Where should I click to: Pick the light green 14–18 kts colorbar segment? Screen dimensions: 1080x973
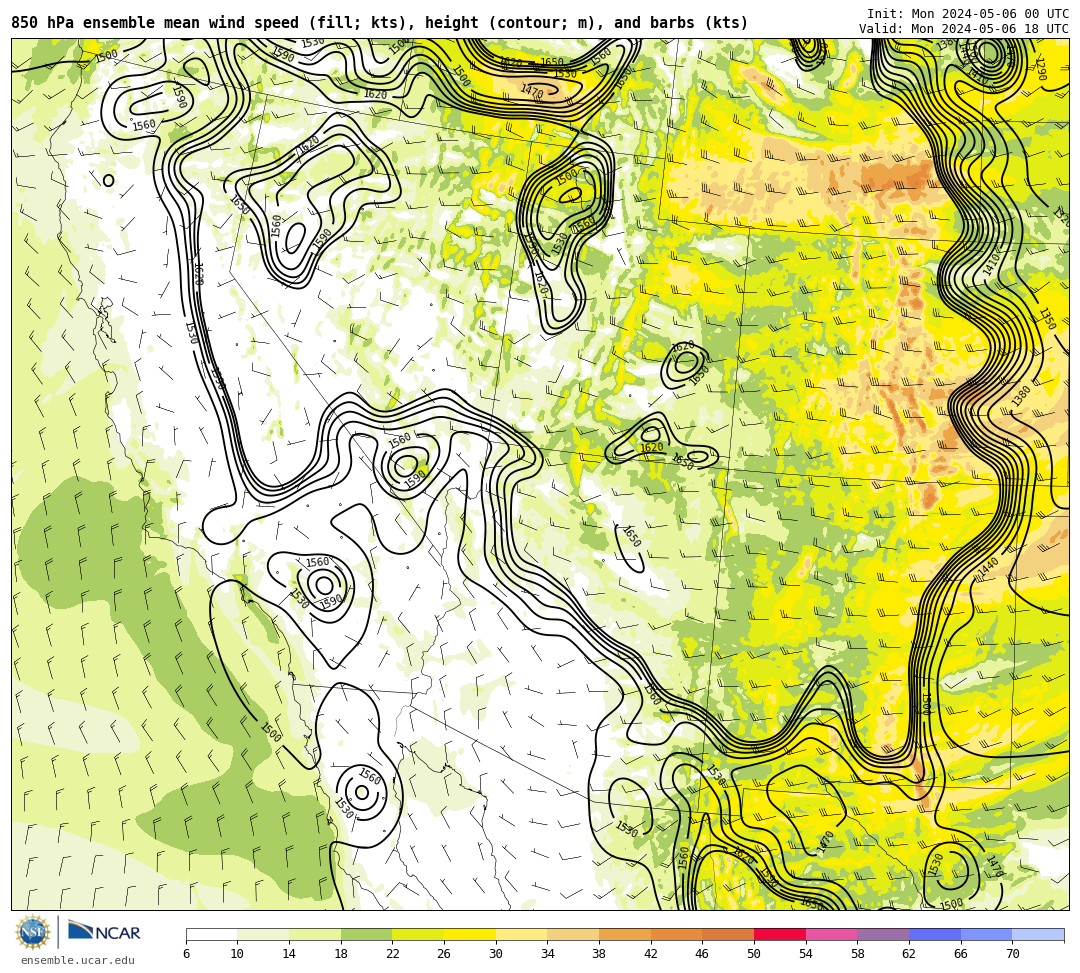(x=315, y=934)
